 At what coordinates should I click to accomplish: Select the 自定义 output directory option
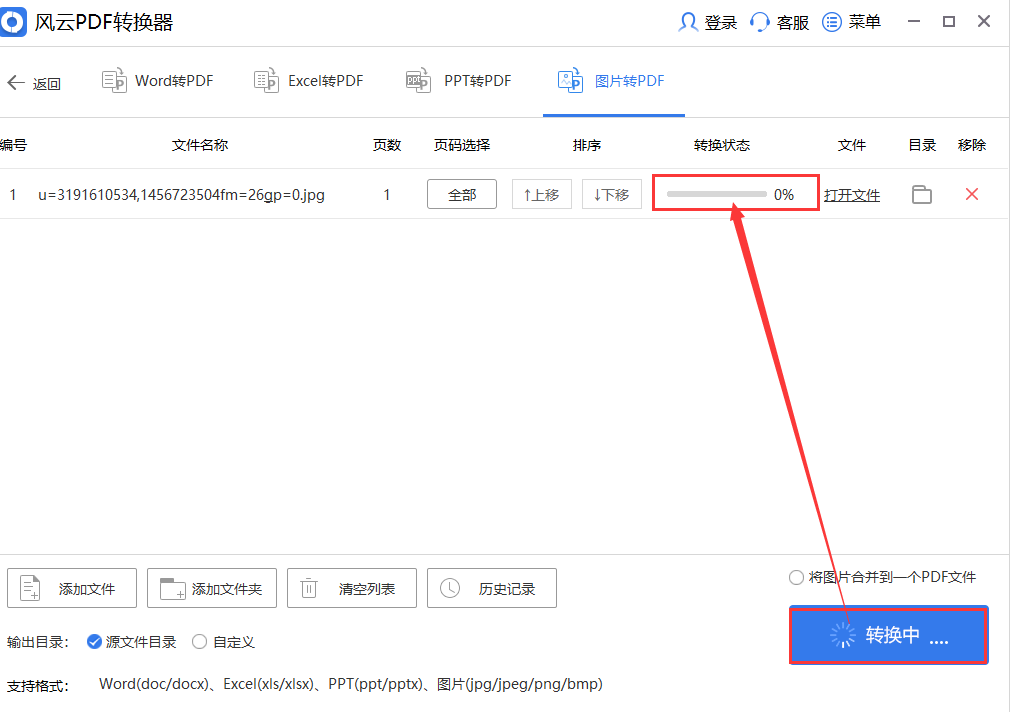[199, 641]
